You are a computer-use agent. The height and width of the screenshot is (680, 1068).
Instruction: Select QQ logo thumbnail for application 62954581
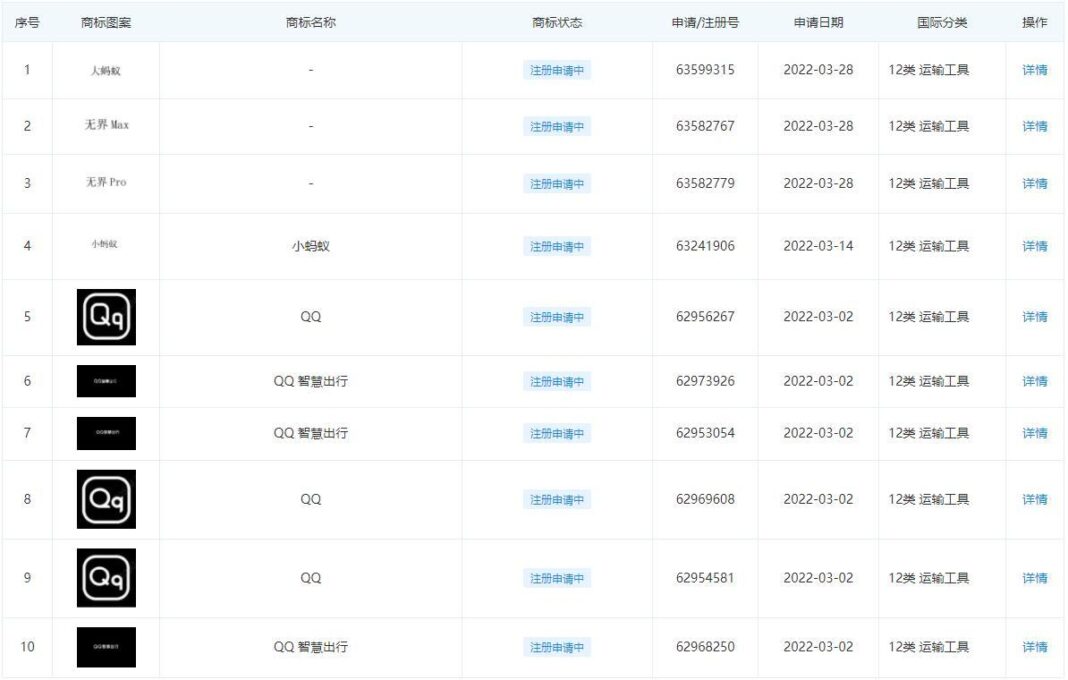[x=106, y=578]
